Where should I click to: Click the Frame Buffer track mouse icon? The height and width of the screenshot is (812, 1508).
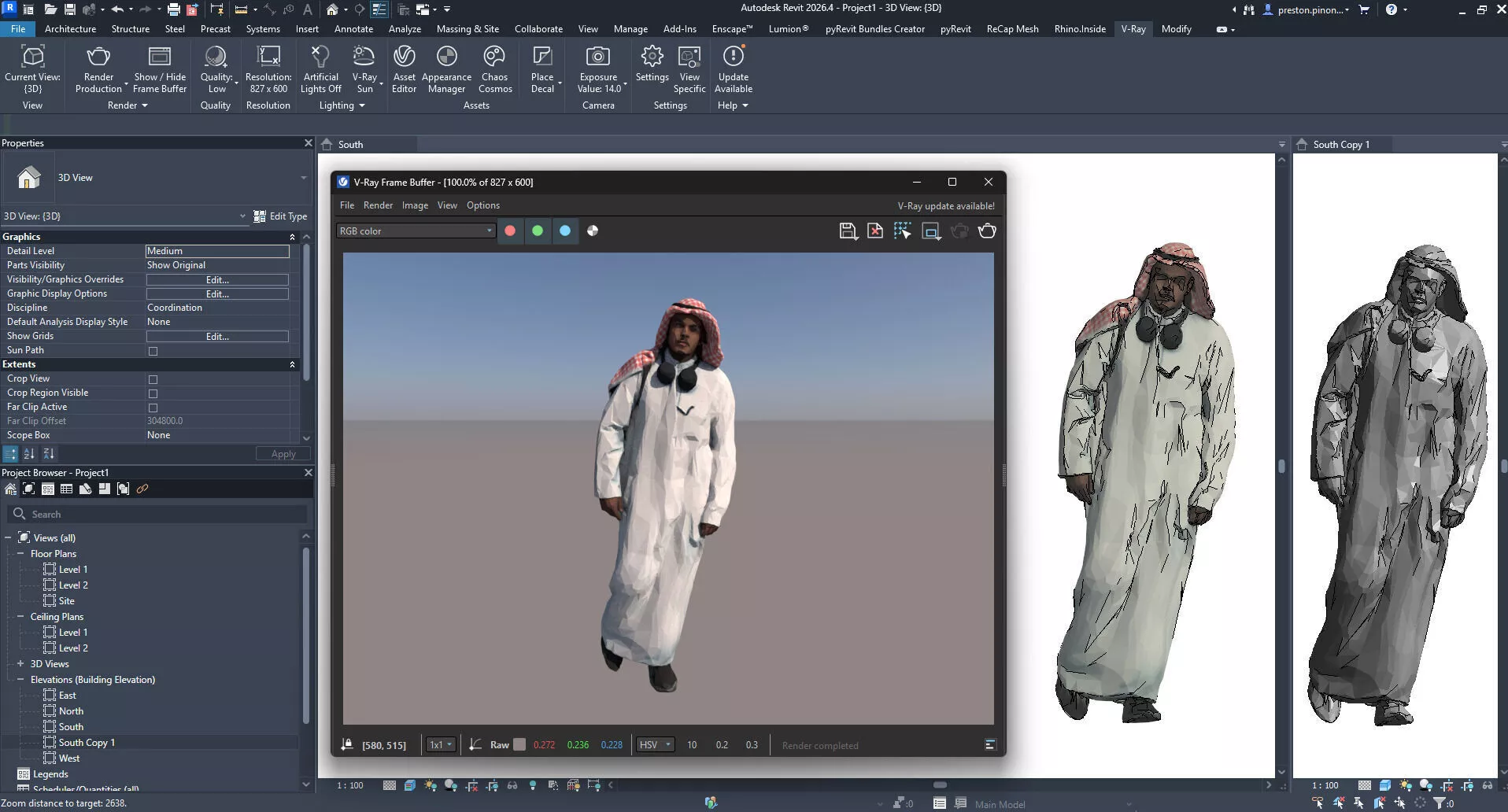(903, 231)
